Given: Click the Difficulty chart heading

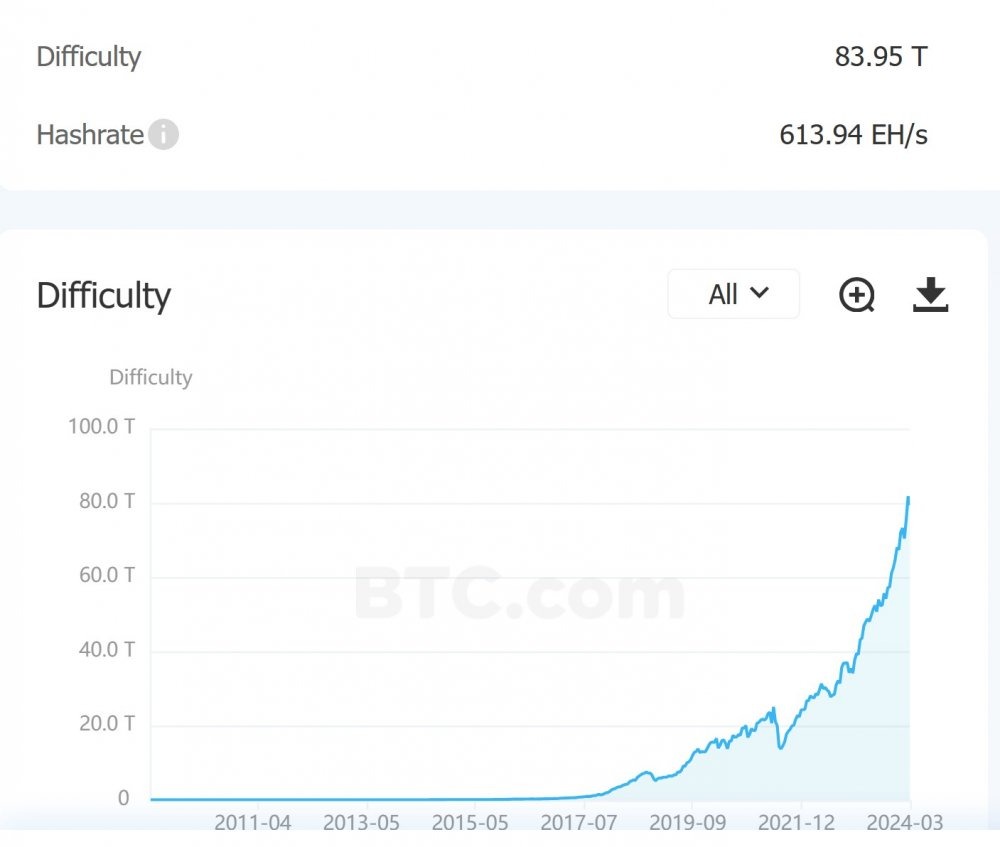Looking at the screenshot, I should click(x=103, y=296).
